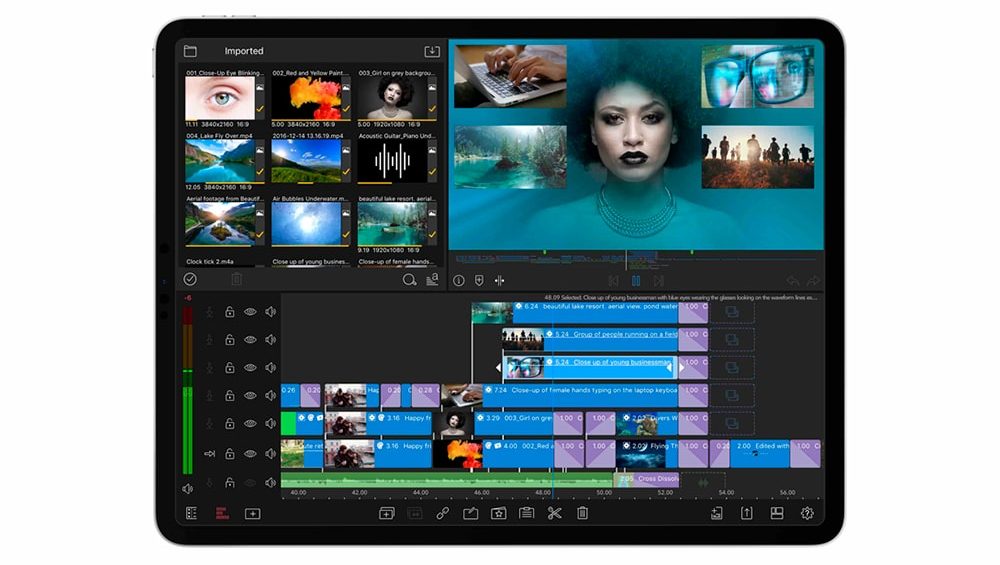Insert a clip with the overlay-add icon
This screenshot has height=565, width=1000.
click(386, 513)
